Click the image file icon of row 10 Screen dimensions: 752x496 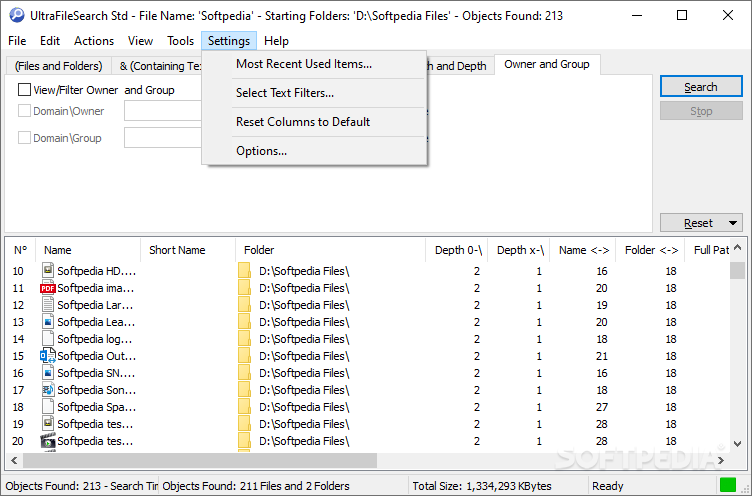click(47, 271)
